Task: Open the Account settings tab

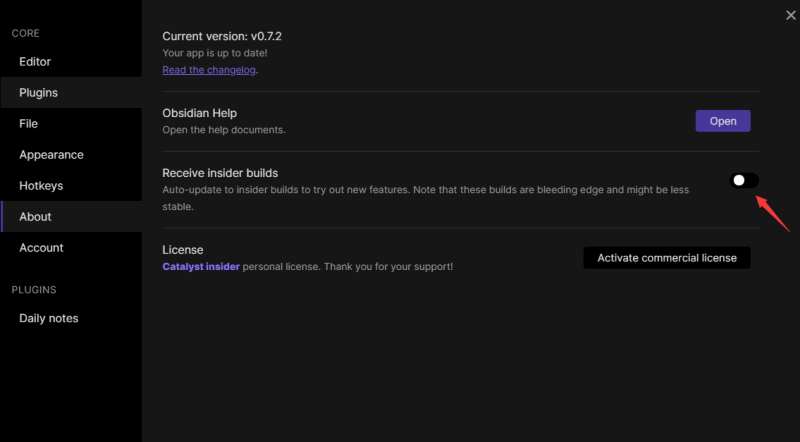Action: point(41,248)
